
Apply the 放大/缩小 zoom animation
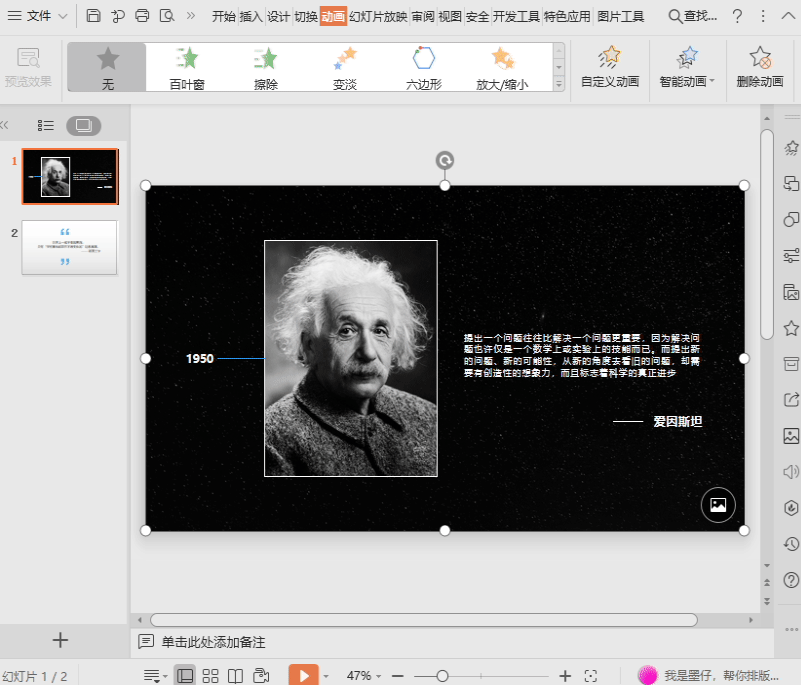point(502,67)
